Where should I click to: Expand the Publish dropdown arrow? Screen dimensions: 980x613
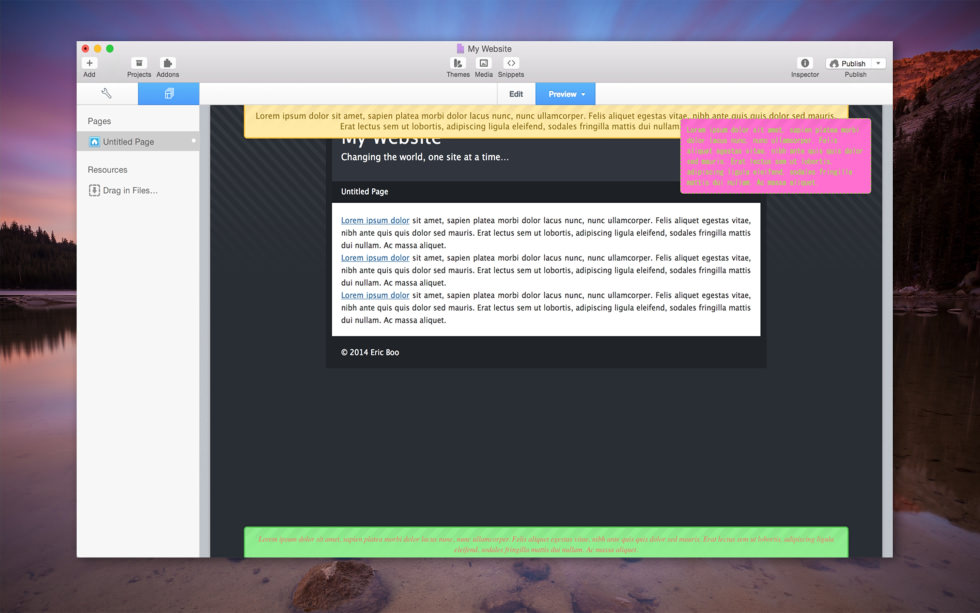click(x=878, y=63)
